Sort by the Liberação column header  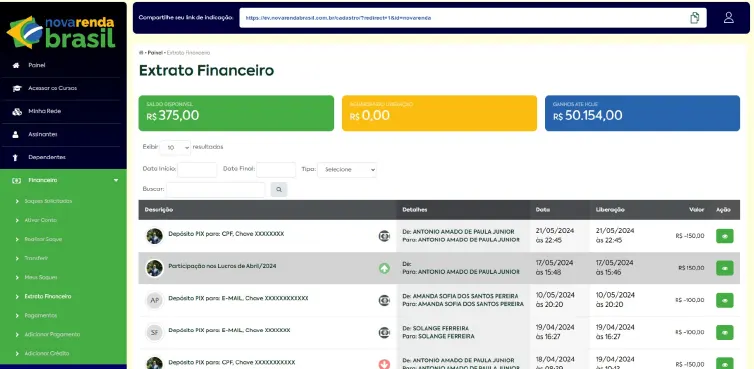[x=610, y=210]
